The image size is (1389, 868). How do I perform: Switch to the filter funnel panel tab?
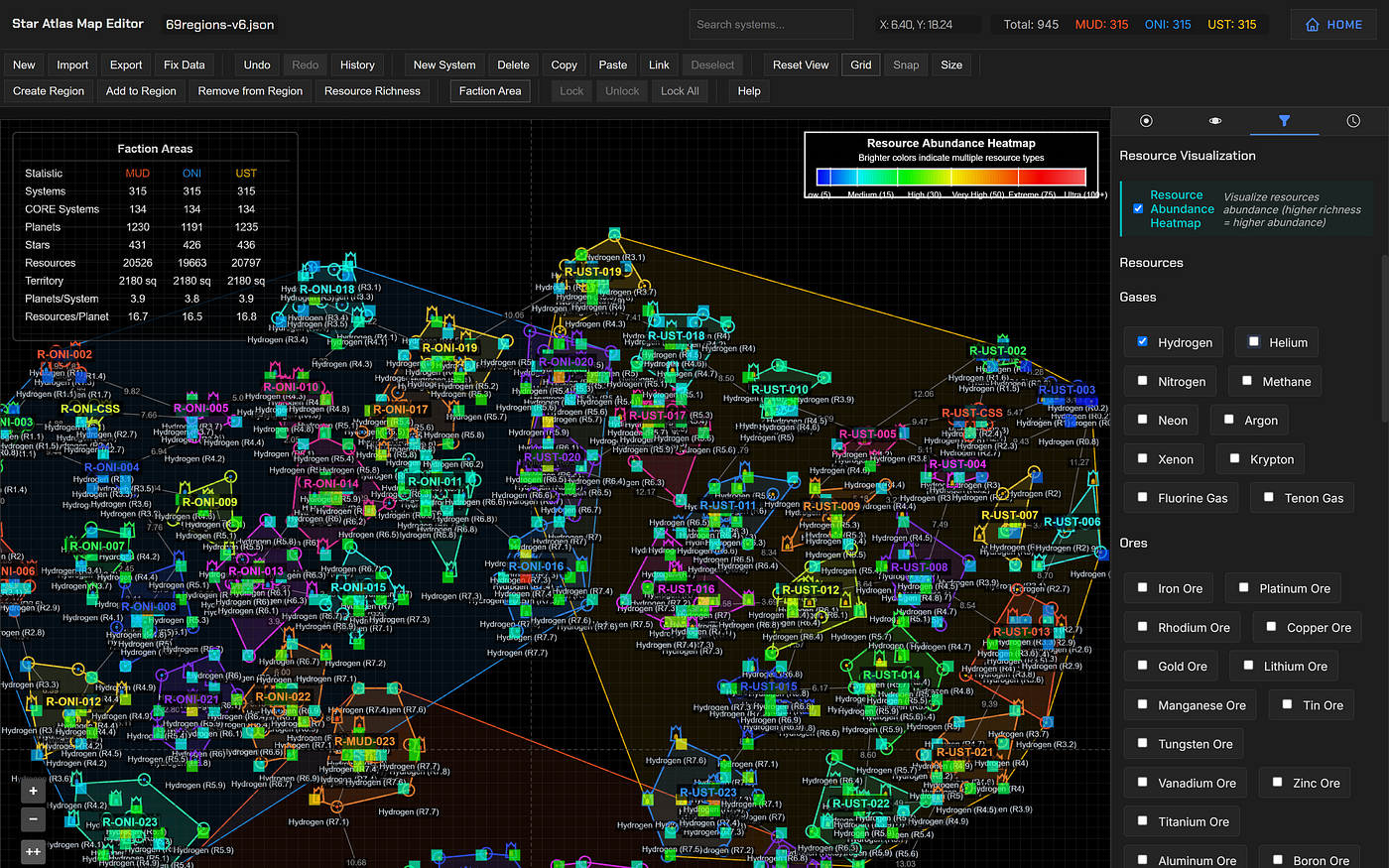click(1284, 120)
